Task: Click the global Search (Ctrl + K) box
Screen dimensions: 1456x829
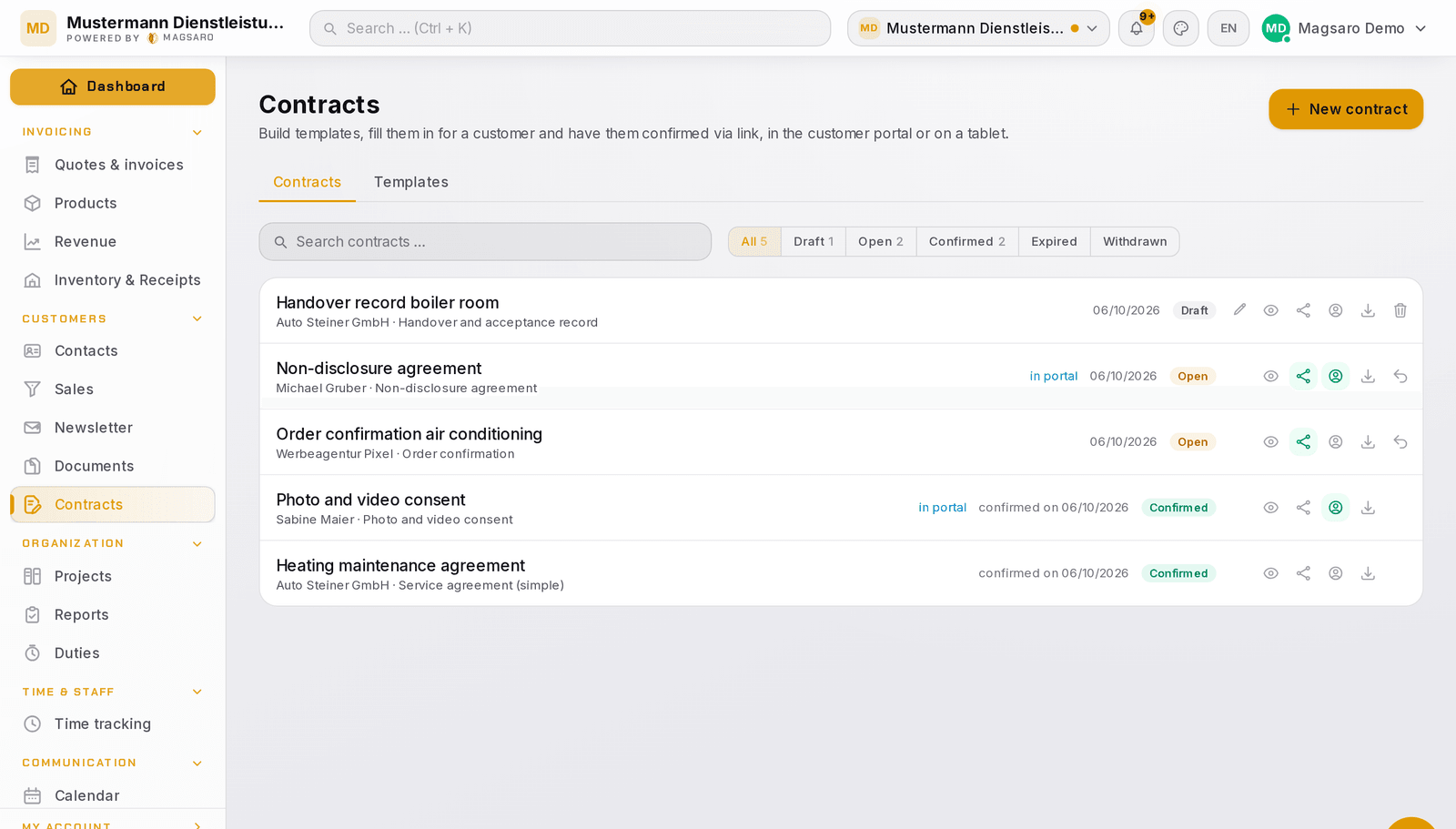Action: tap(570, 28)
